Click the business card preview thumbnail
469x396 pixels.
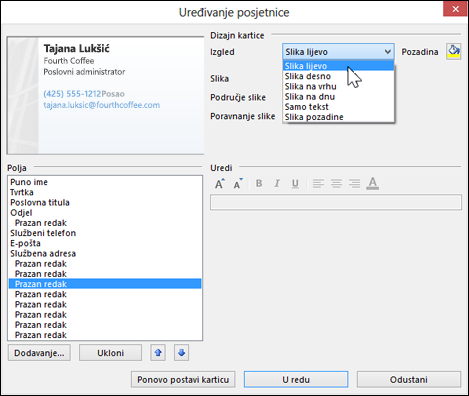click(105, 95)
